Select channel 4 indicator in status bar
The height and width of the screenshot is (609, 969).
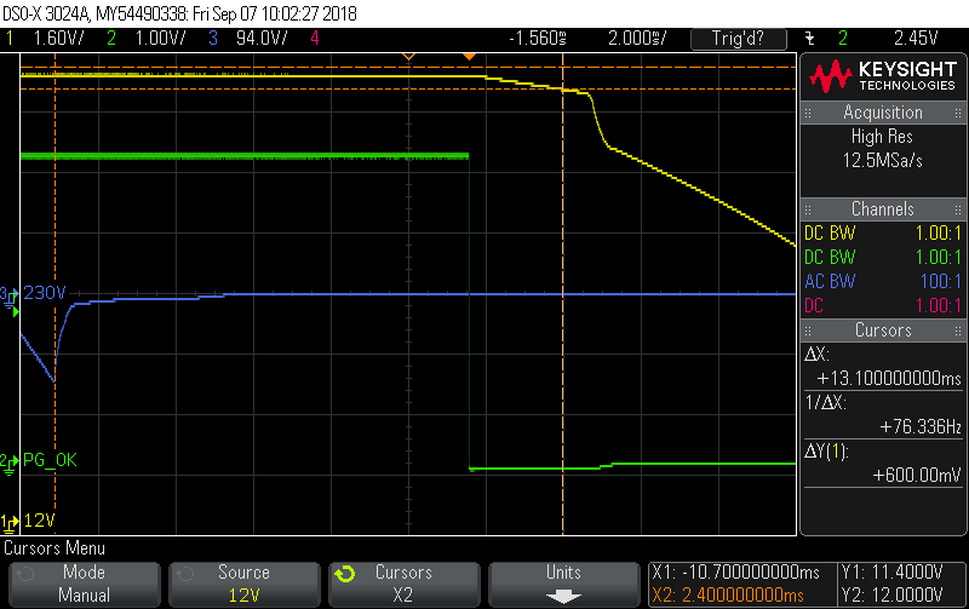pos(315,38)
